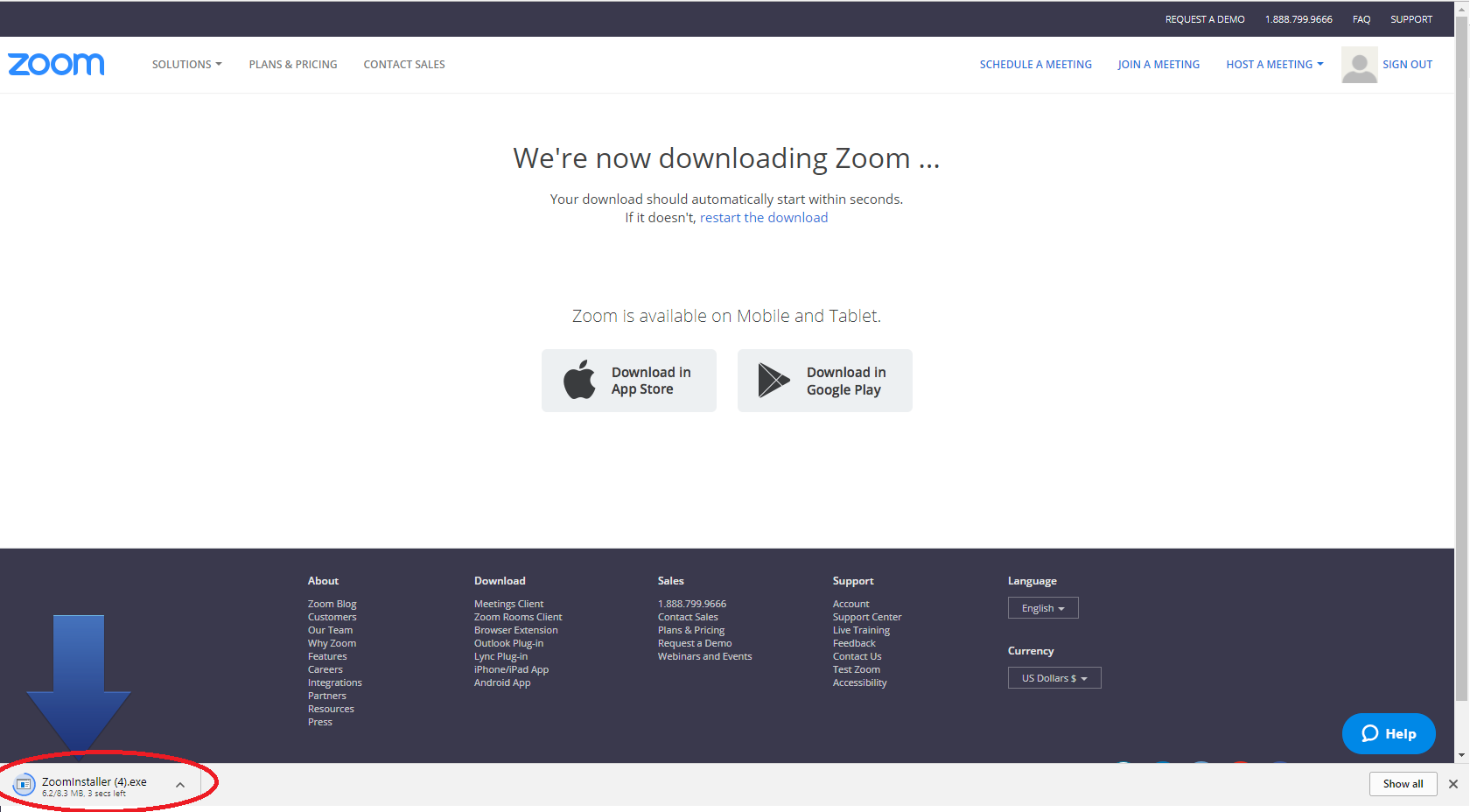Open the Help chat bubble
The image size is (1470, 812).
[1389, 733]
